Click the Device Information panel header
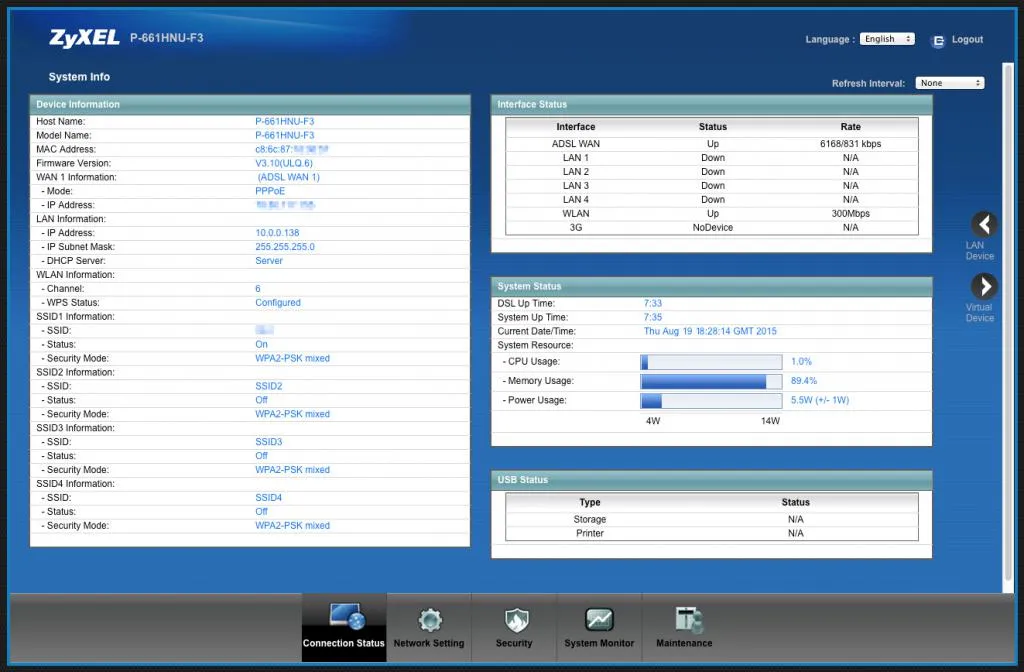This screenshot has height=672, width=1024. 250,104
